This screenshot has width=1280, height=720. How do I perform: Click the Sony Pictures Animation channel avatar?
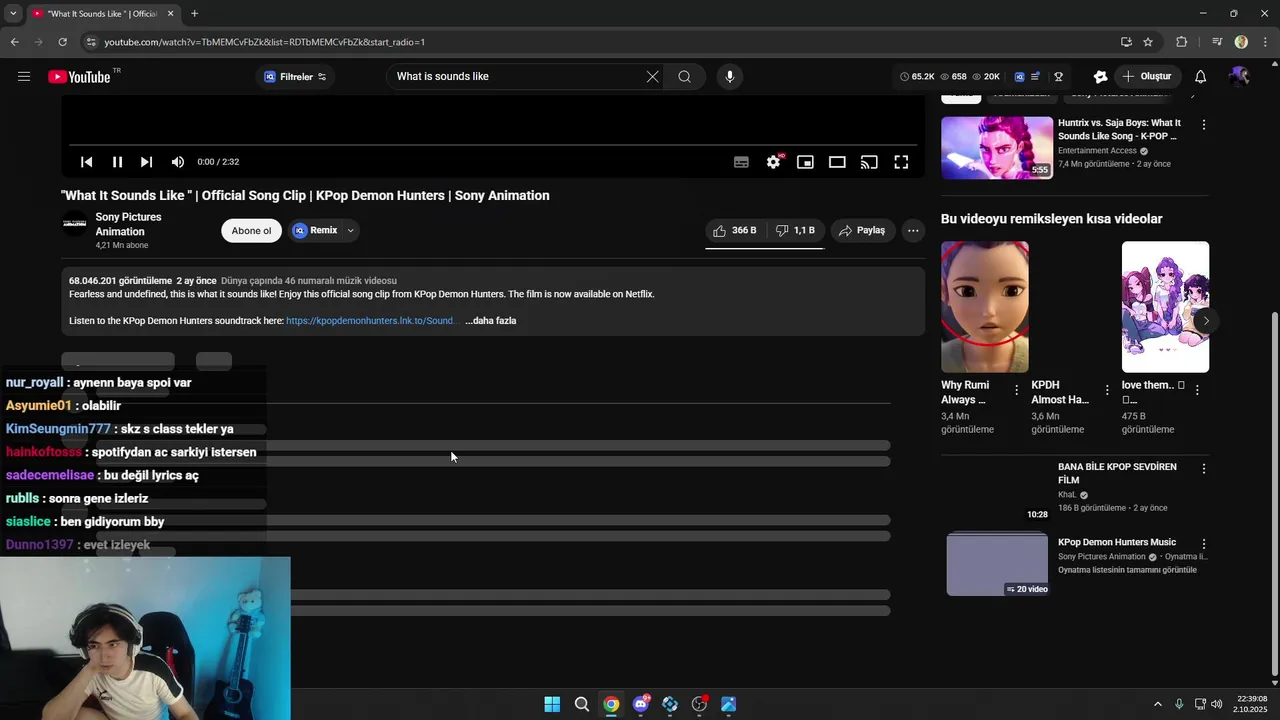75,224
